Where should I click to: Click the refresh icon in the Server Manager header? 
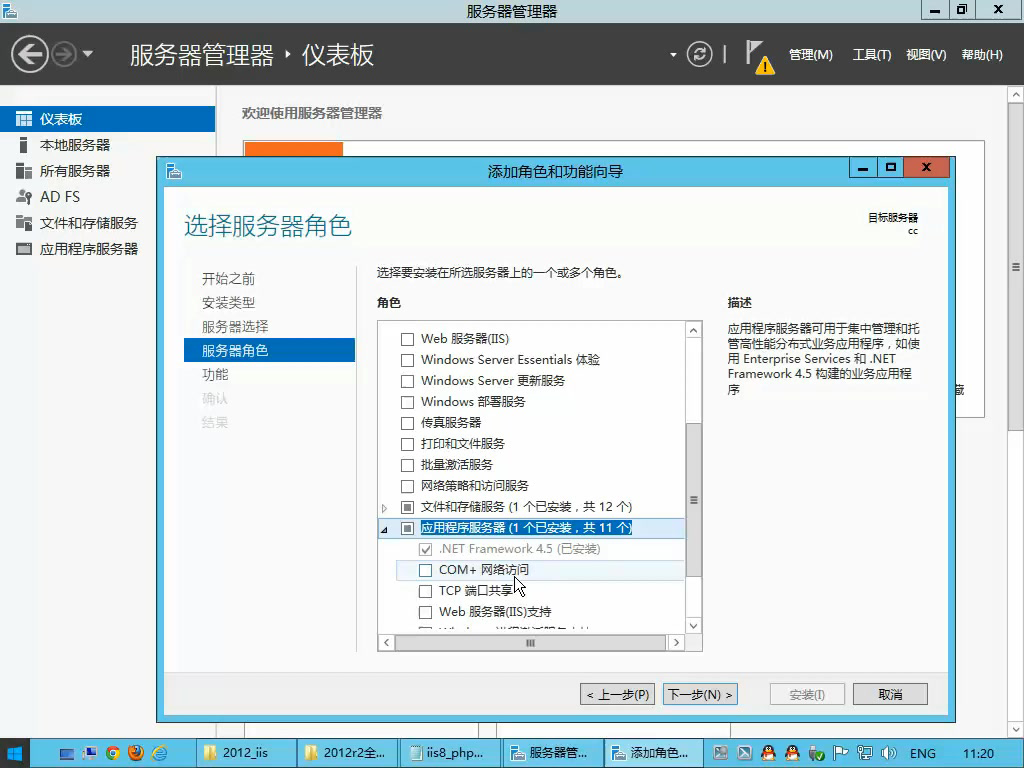point(699,54)
